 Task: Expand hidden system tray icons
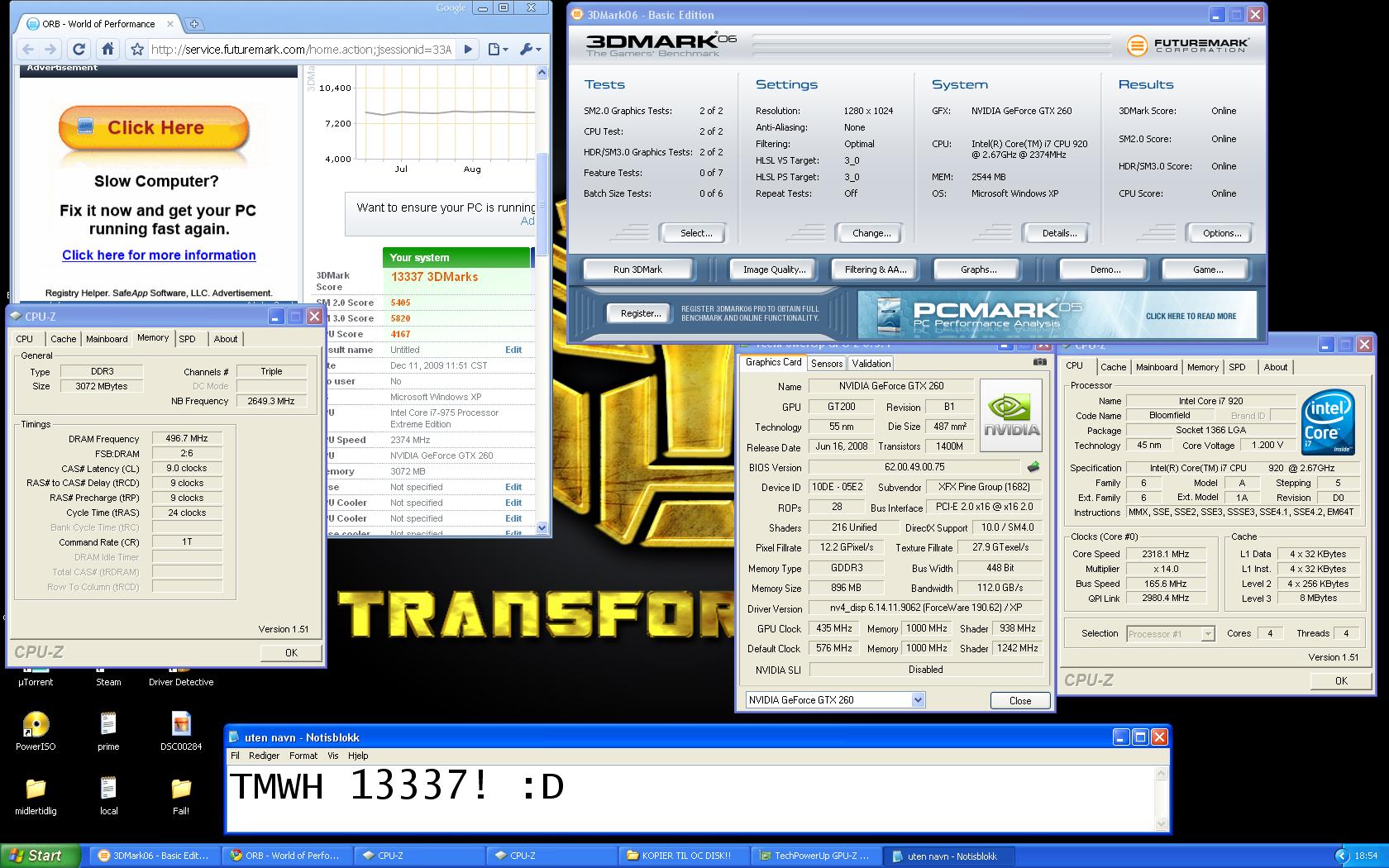1341,856
